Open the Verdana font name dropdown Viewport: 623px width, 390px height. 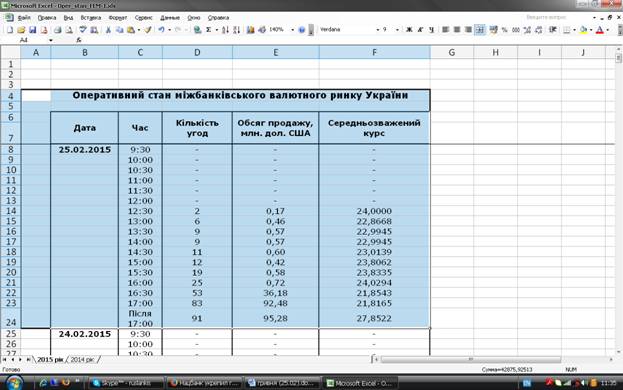[377, 30]
